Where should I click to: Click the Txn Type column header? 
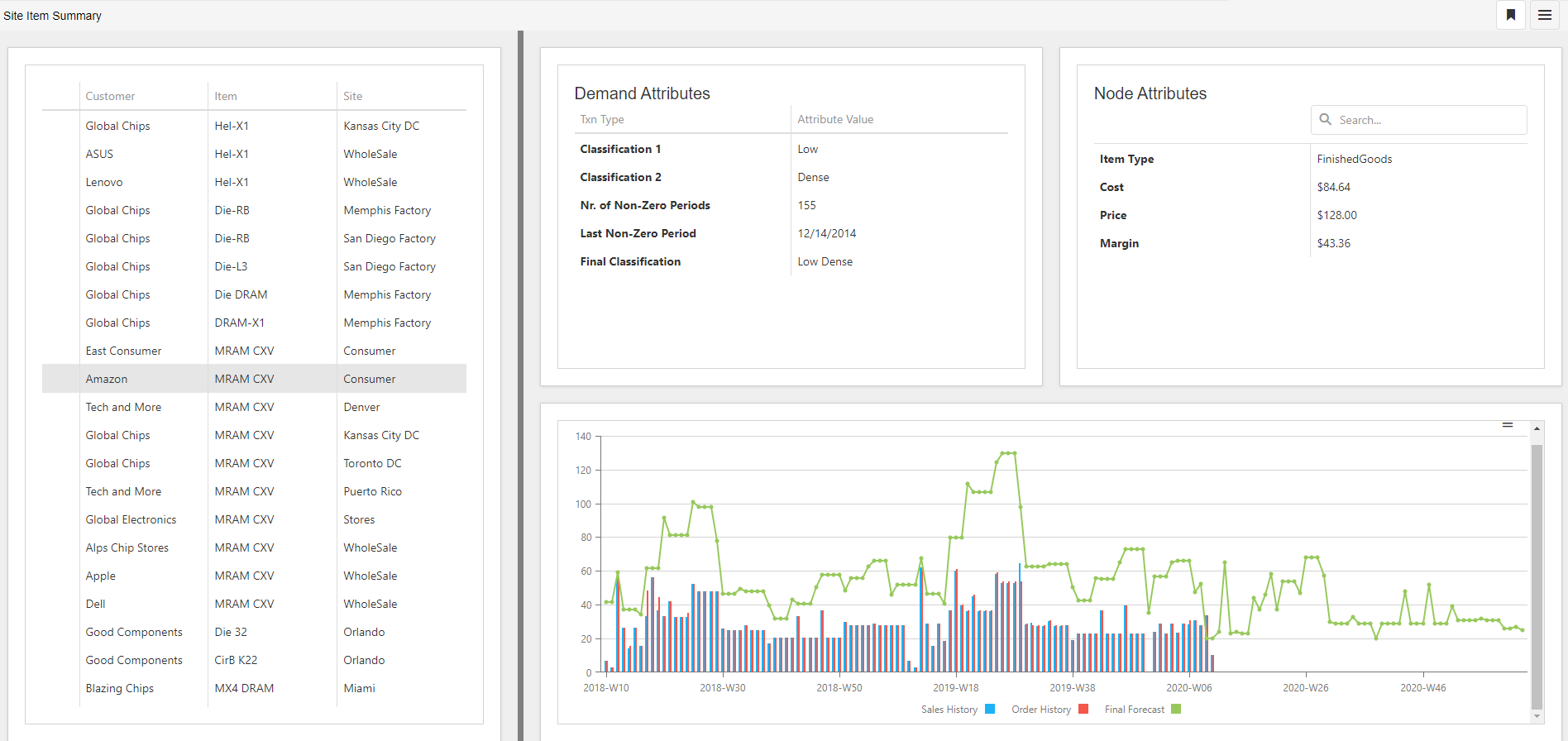[602, 119]
